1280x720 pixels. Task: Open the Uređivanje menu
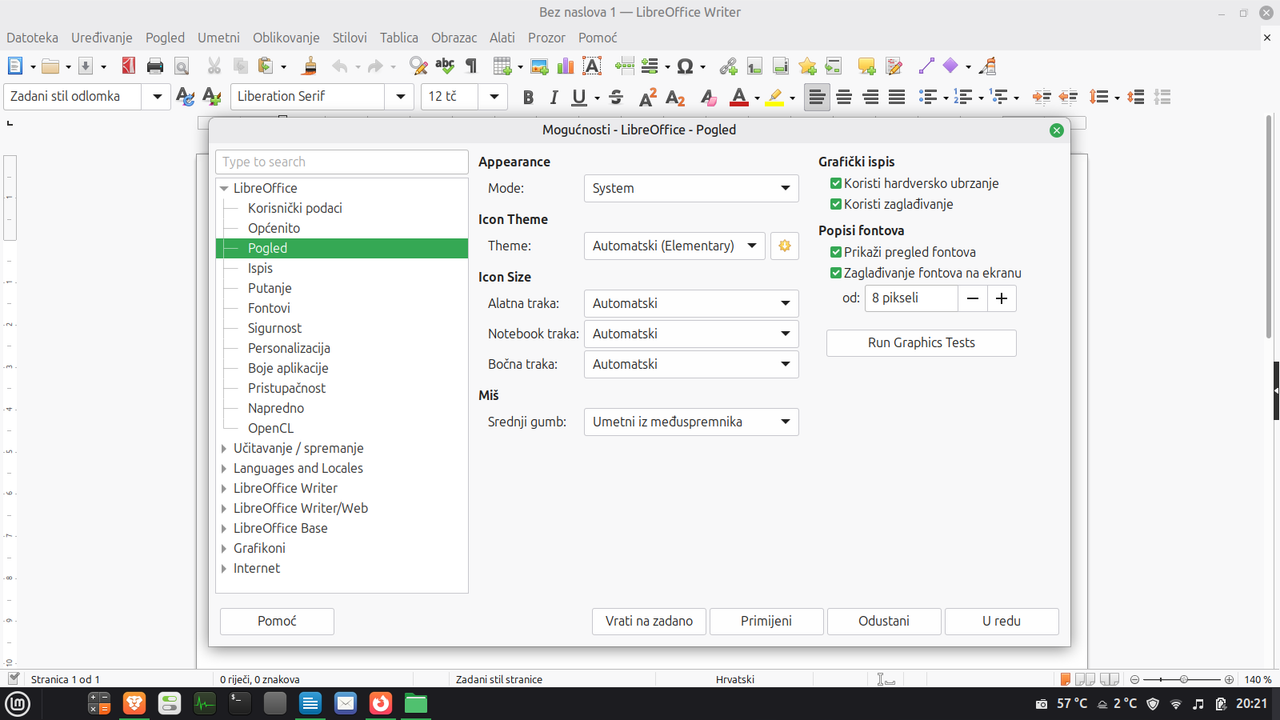(x=102, y=37)
